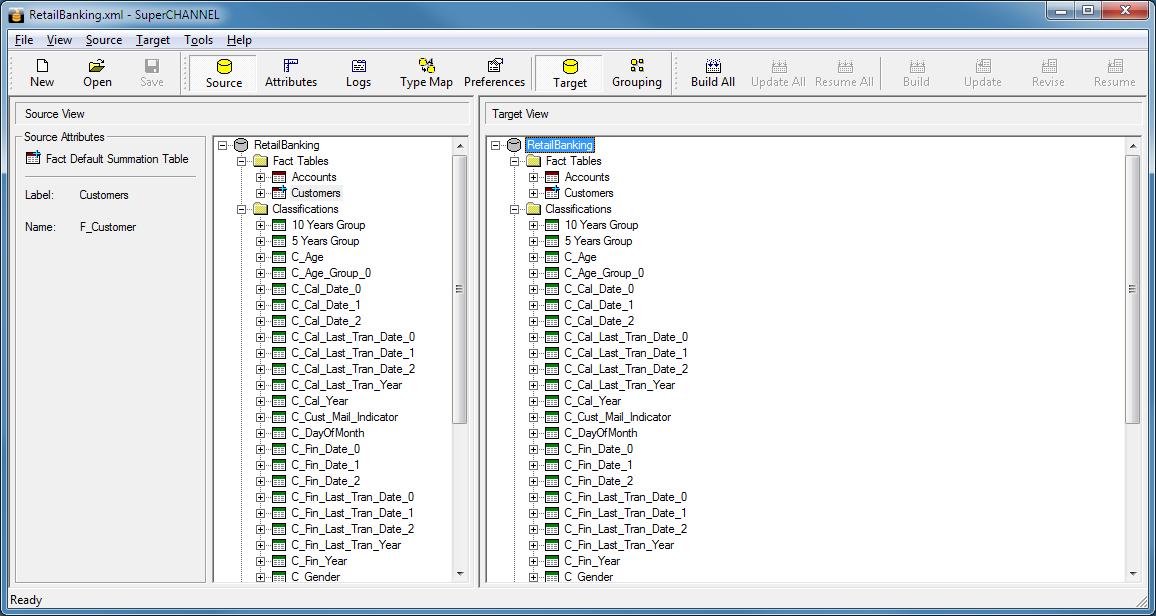Image resolution: width=1156 pixels, height=616 pixels.
Task: Collapse Fact Tables folder in Source tree
Action: [x=242, y=161]
